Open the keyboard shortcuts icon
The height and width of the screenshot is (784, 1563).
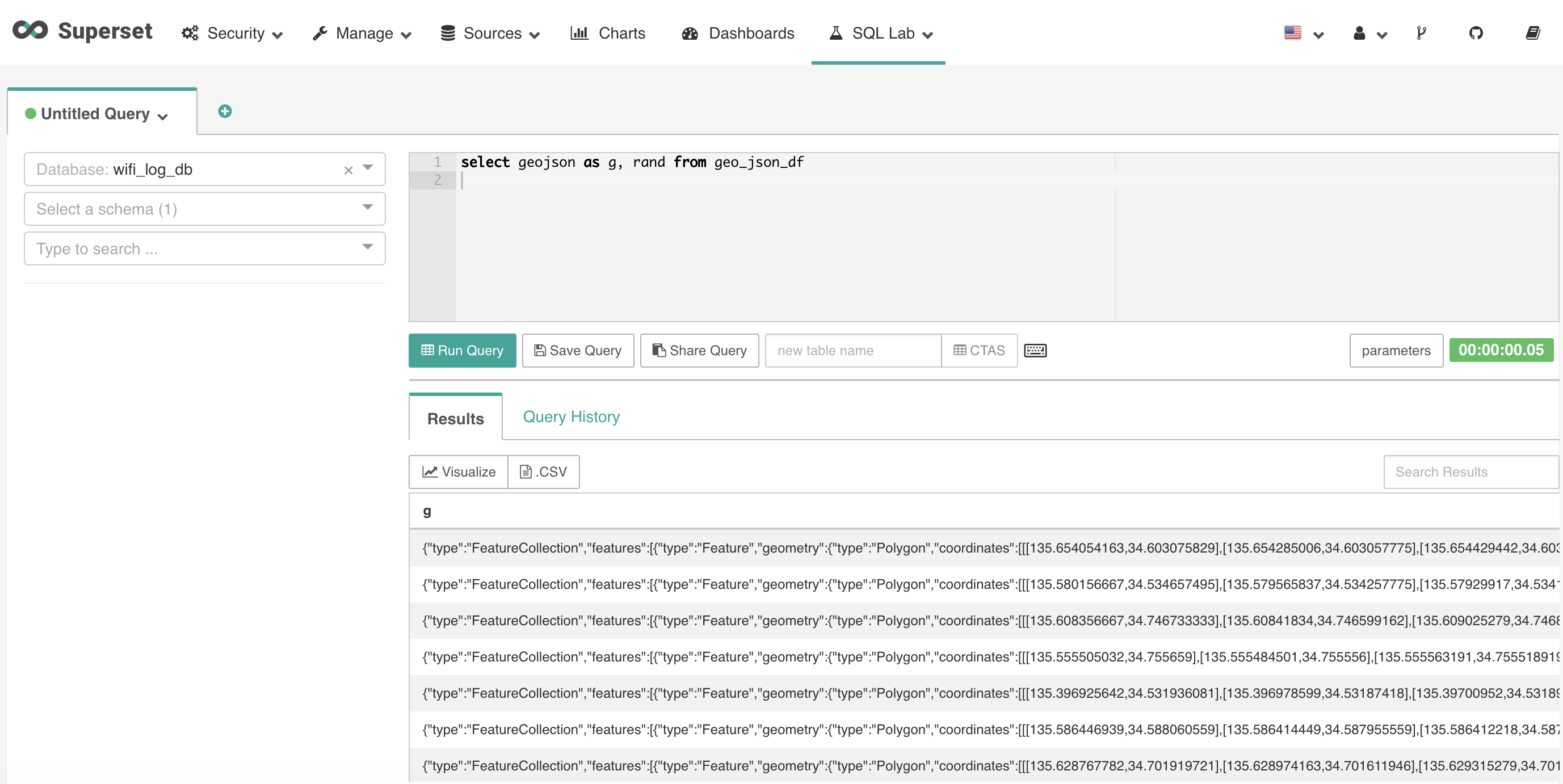click(x=1035, y=351)
